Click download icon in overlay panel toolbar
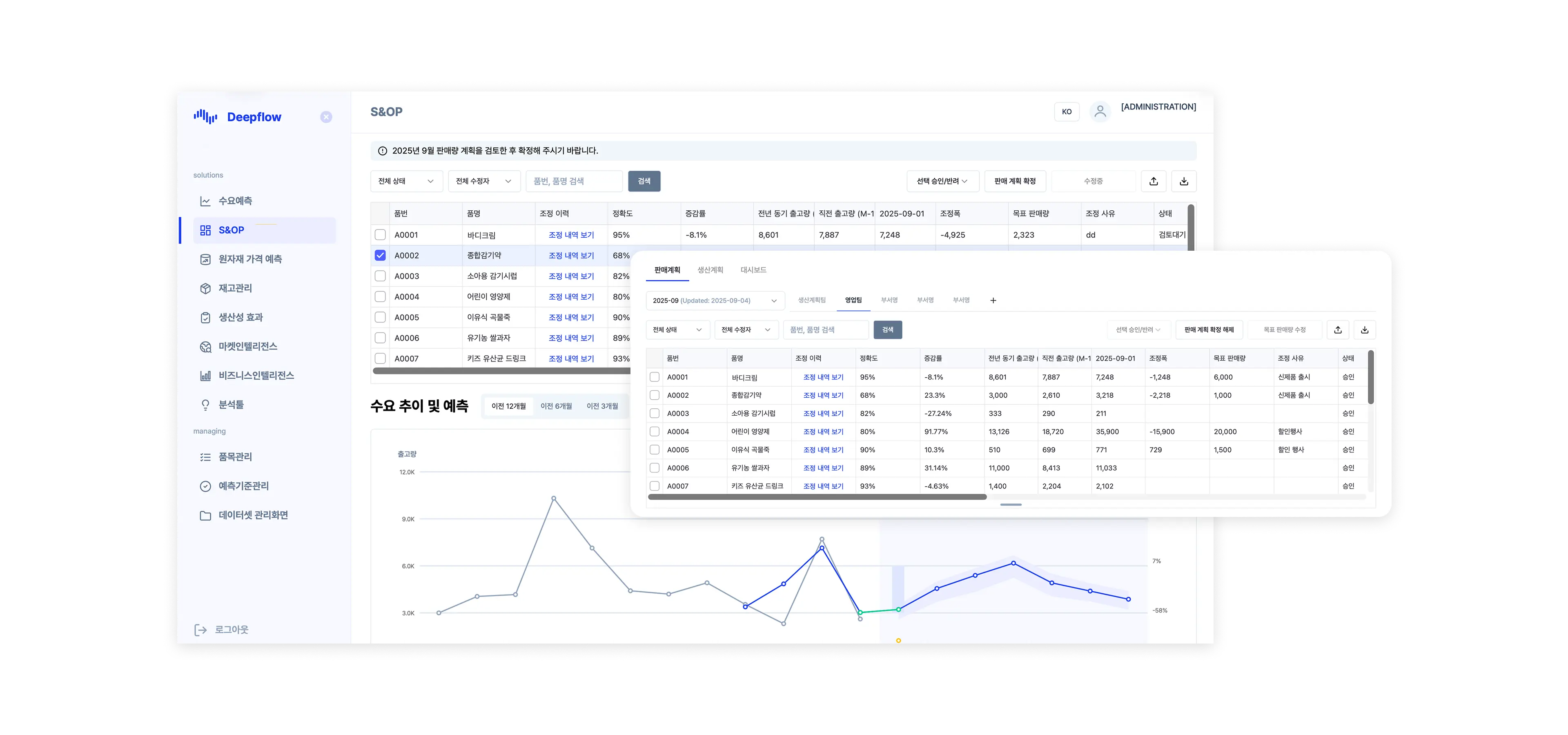Viewport: 1568px width, 735px height. point(1365,330)
